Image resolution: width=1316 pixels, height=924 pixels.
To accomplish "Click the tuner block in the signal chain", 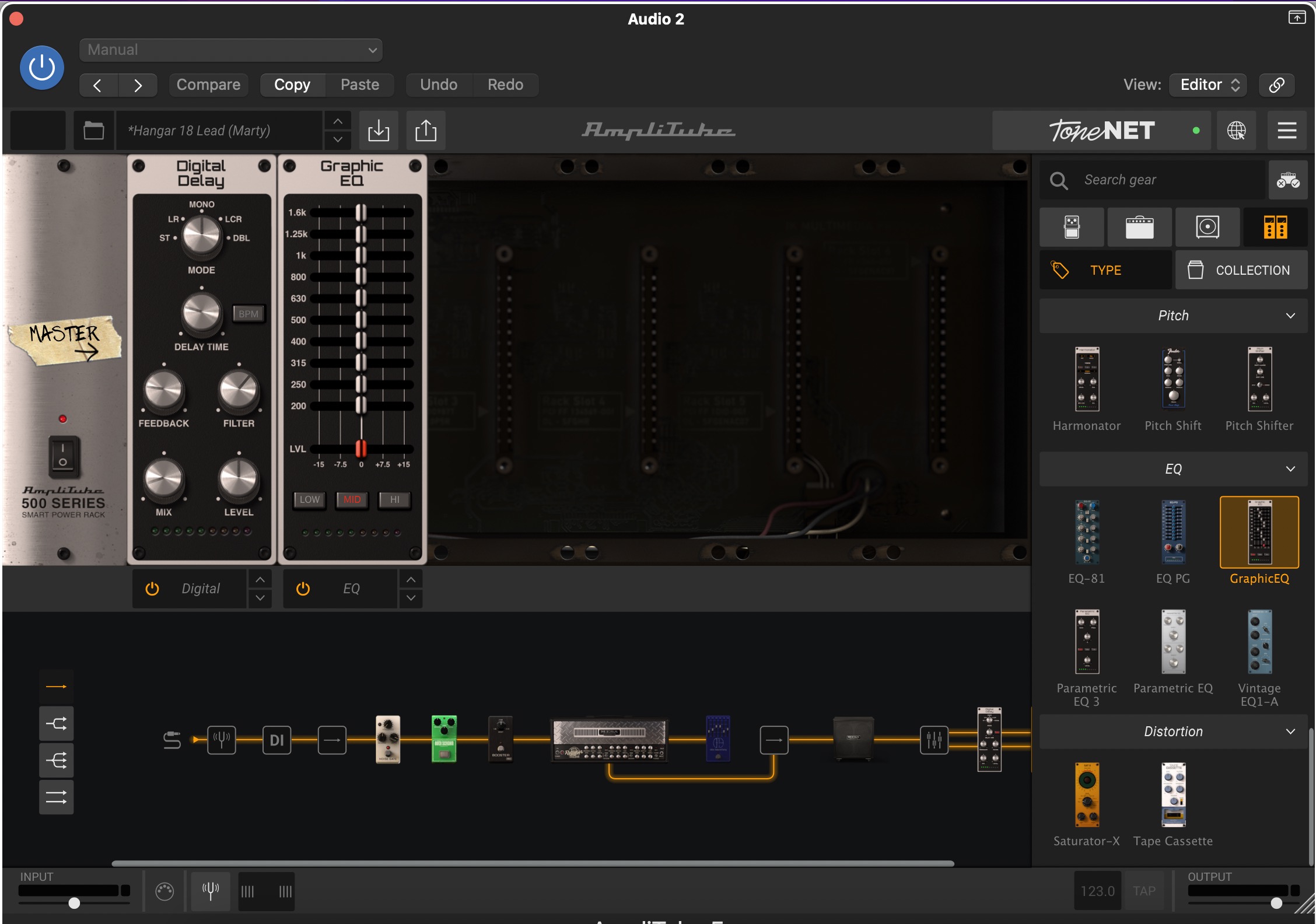I will point(222,740).
